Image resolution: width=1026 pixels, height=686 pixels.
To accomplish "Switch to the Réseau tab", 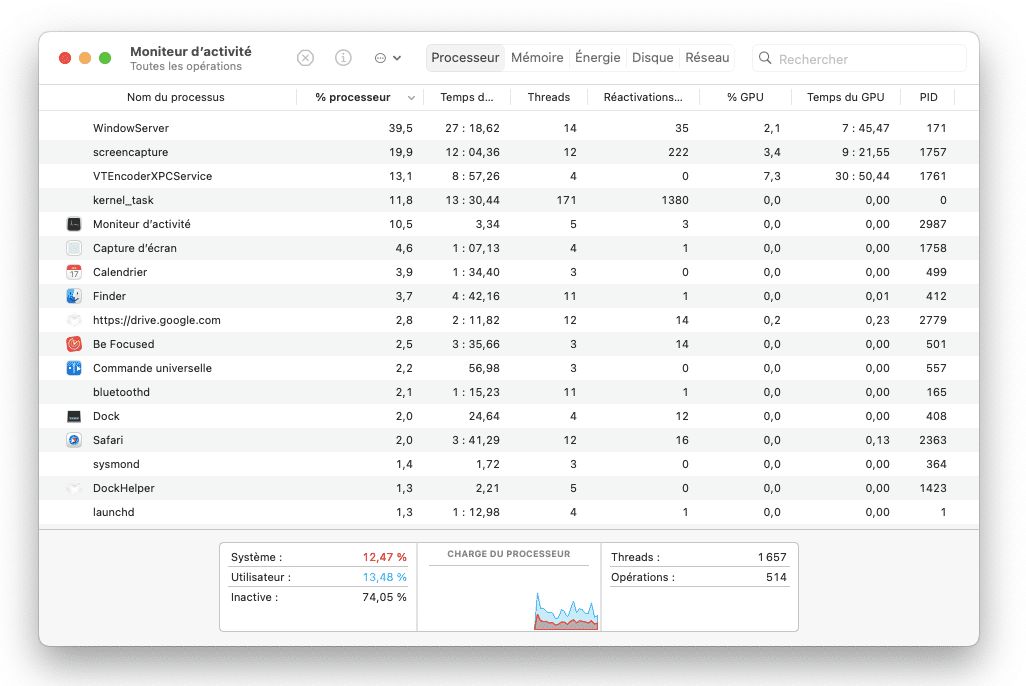I will pyautogui.click(x=707, y=58).
